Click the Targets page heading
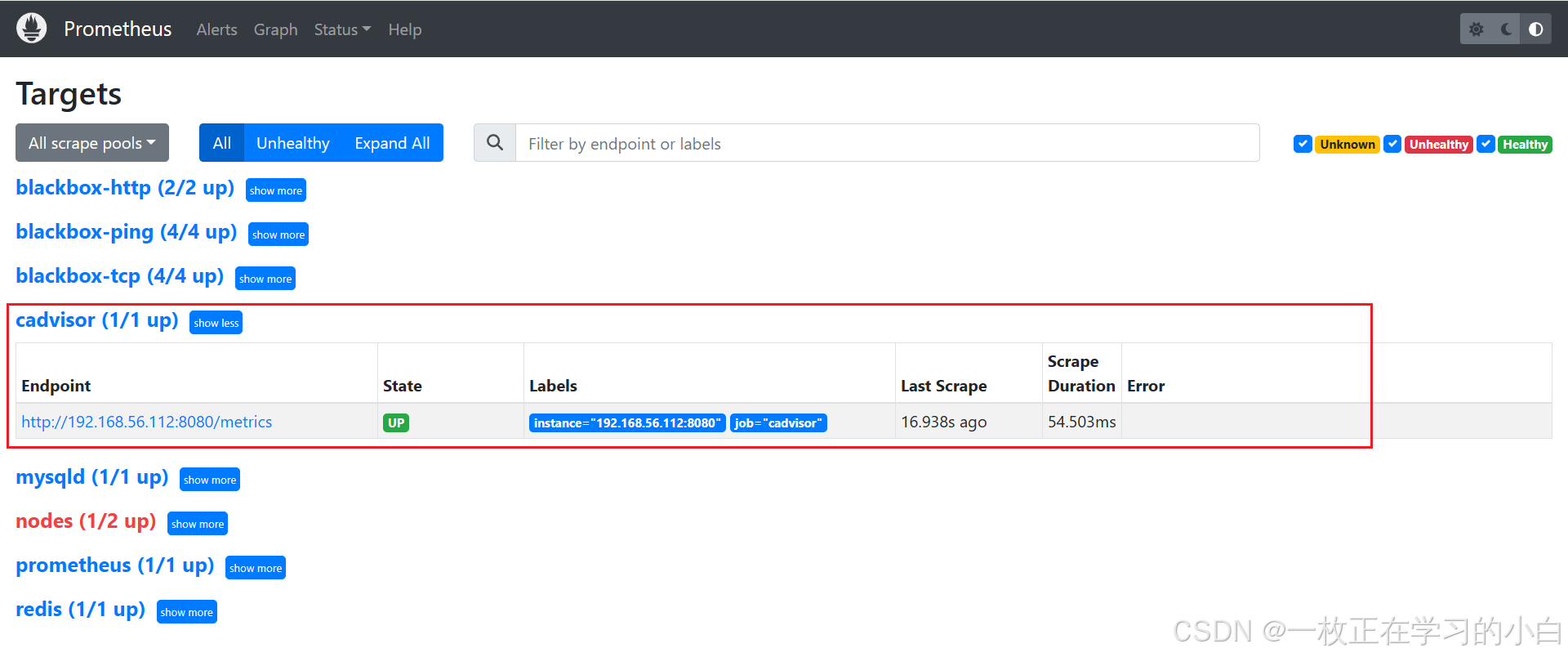1568x657 pixels. [x=69, y=94]
